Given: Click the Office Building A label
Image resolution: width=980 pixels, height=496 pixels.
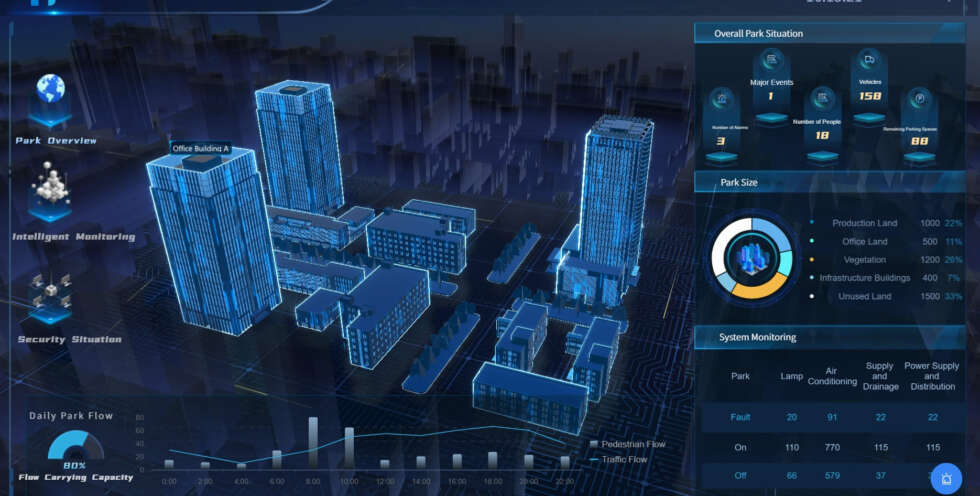Looking at the screenshot, I should (201, 148).
